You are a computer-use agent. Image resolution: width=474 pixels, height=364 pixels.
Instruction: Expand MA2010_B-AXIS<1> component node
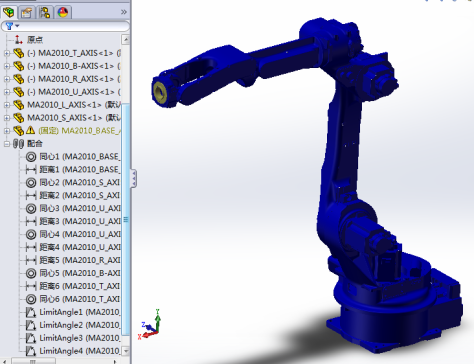[7, 66]
